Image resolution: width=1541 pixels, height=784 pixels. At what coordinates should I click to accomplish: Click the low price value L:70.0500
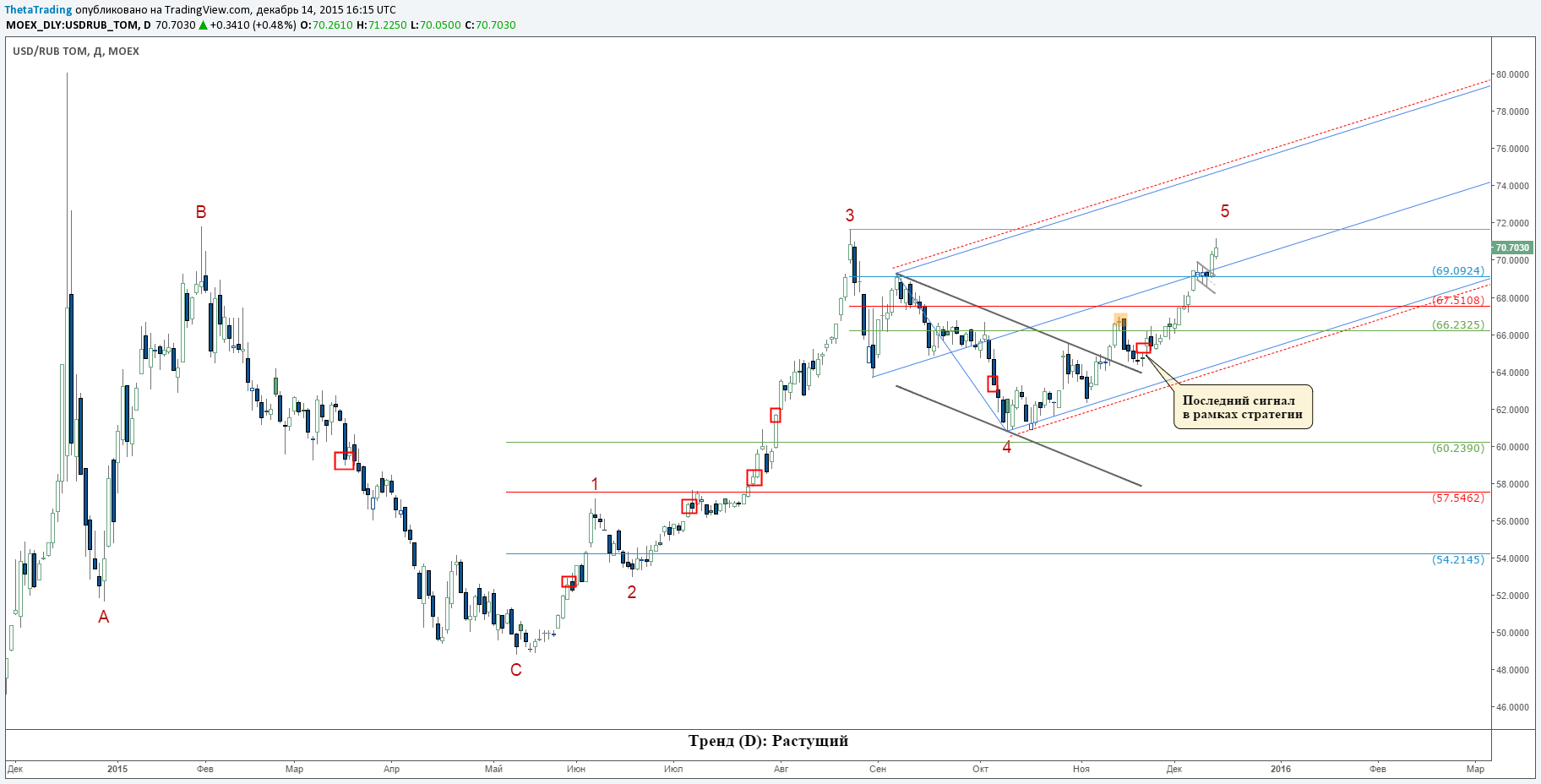(436, 25)
